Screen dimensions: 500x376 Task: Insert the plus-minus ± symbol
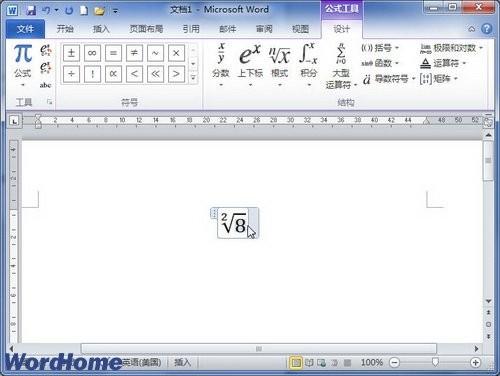71,53
